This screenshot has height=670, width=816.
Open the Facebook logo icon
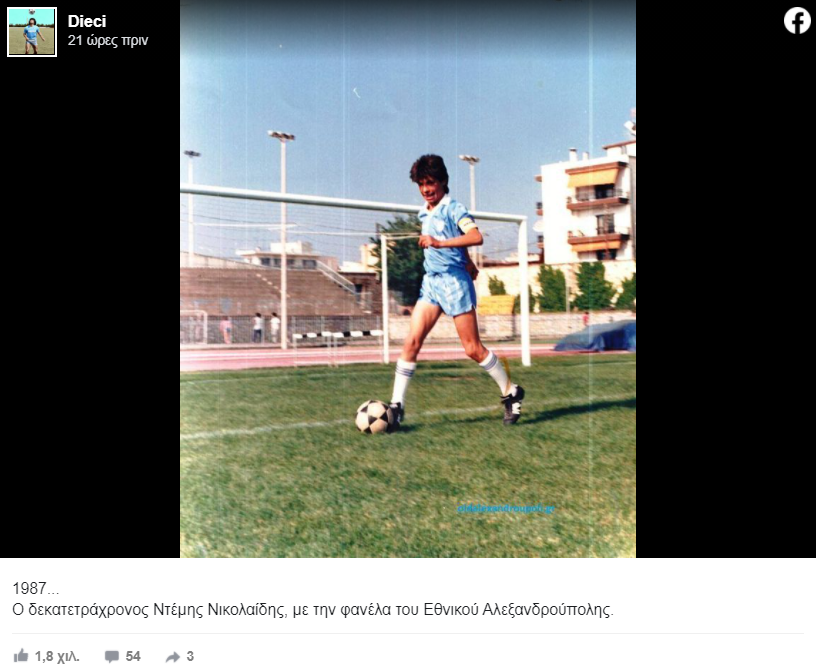tap(797, 21)
